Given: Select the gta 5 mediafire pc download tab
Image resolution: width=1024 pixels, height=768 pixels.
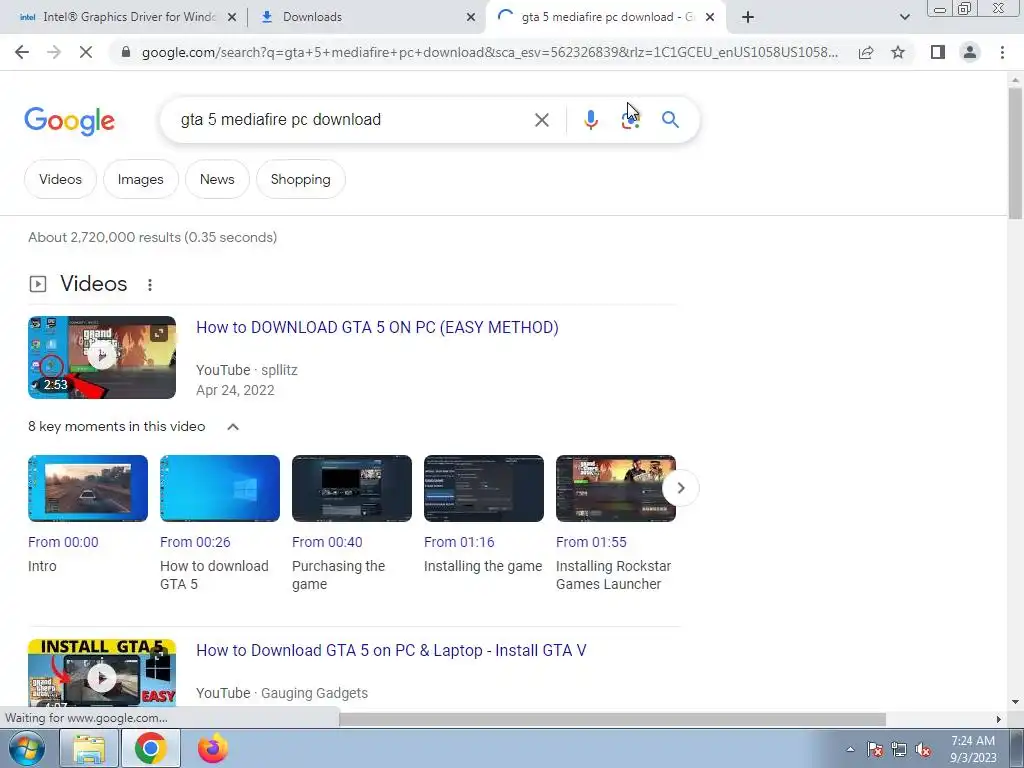Looking at the screenshot, I should (x=604, y=17).
